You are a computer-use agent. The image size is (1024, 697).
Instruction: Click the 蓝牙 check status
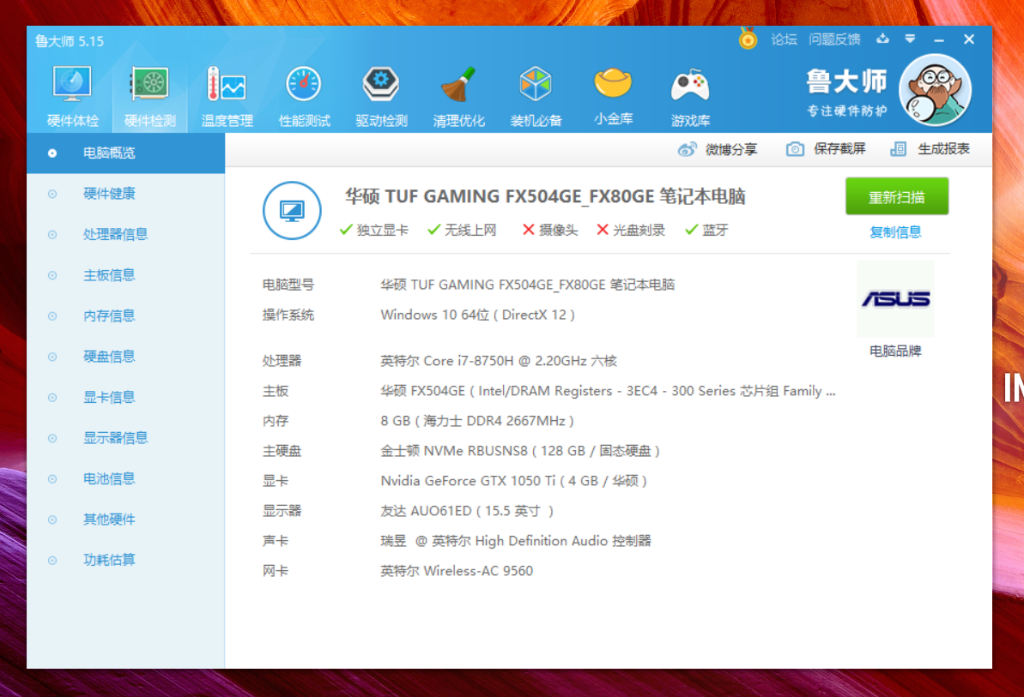(x=707, y=230)
